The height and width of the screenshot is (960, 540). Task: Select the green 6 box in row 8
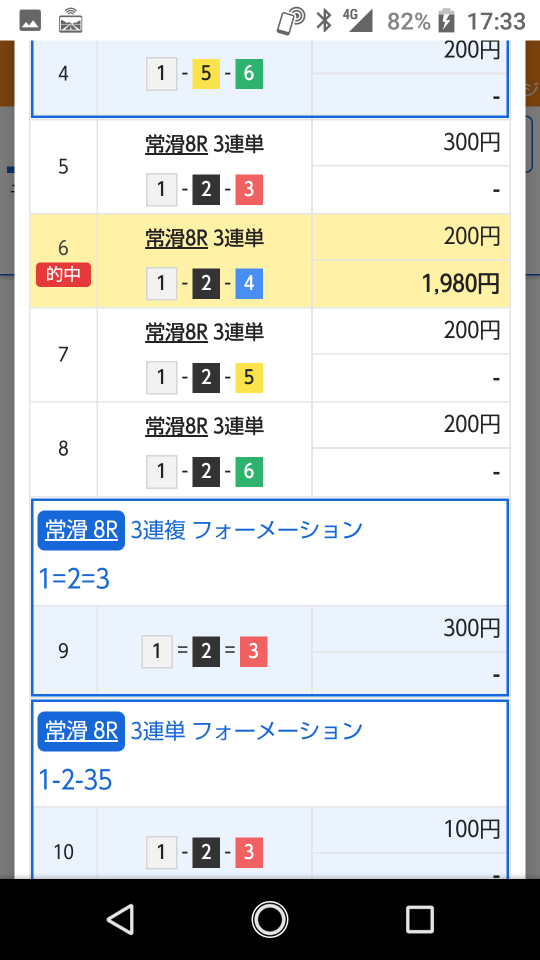(249, 471)
